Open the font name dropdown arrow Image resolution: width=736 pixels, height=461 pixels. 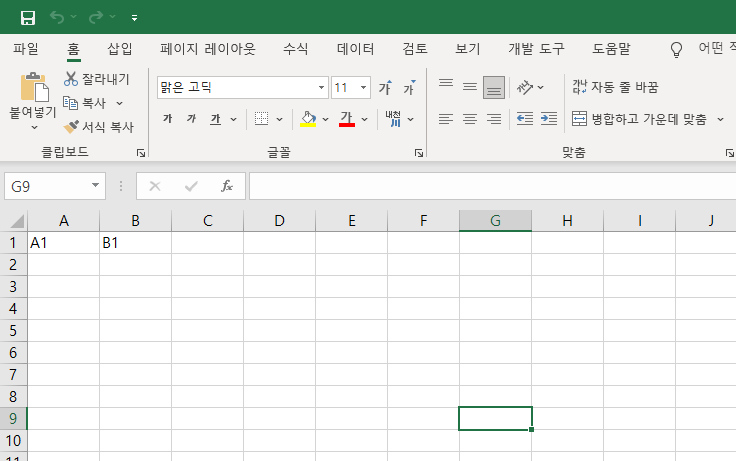[321, 87]
